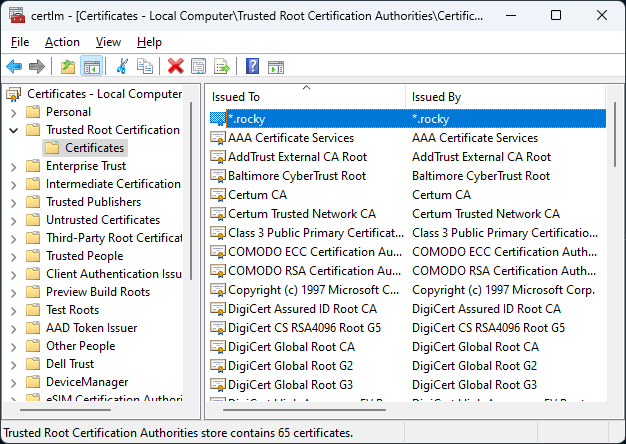
Task: Maximize the certlm window
Action: coord(556,15)
